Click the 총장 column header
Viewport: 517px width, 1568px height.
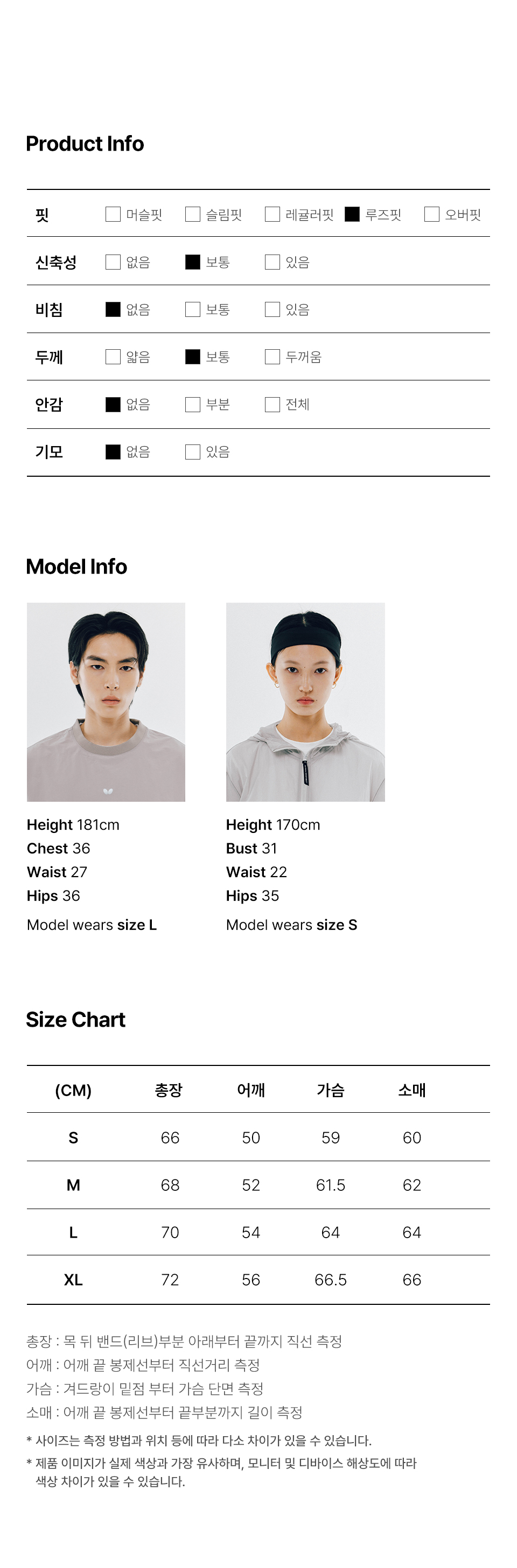point(169,1090)
